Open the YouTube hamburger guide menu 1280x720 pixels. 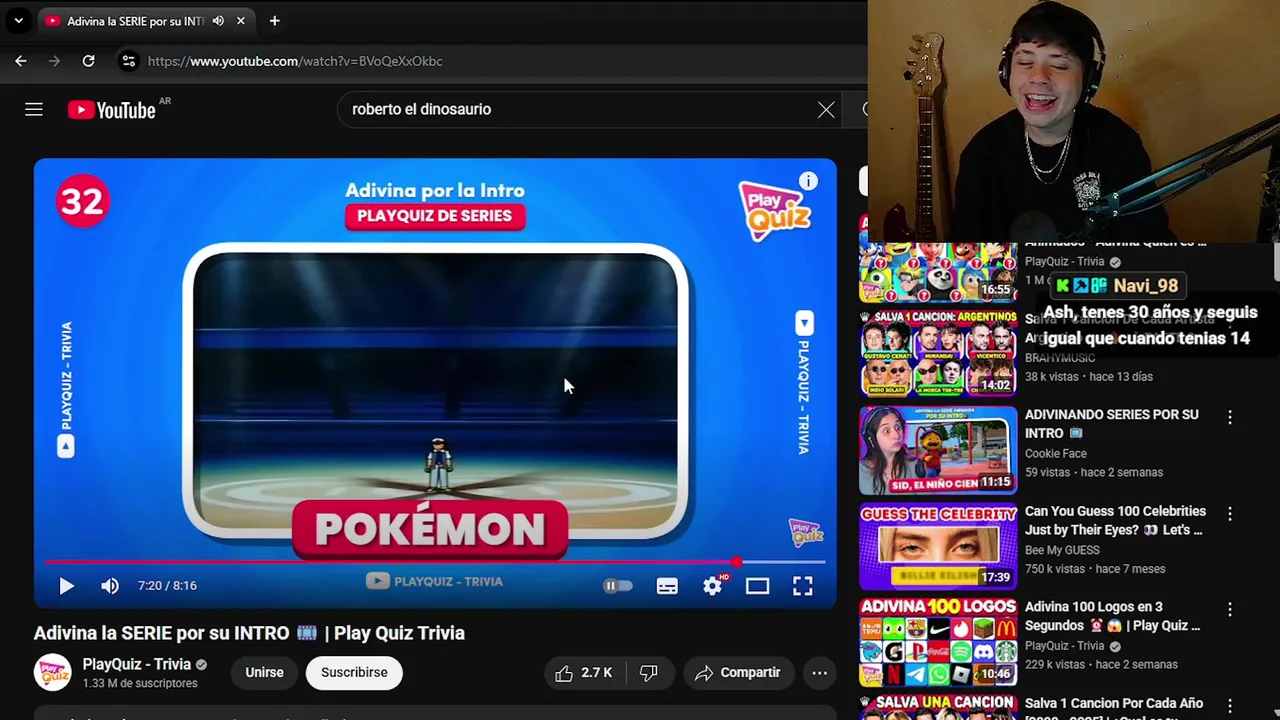point(34,110)
